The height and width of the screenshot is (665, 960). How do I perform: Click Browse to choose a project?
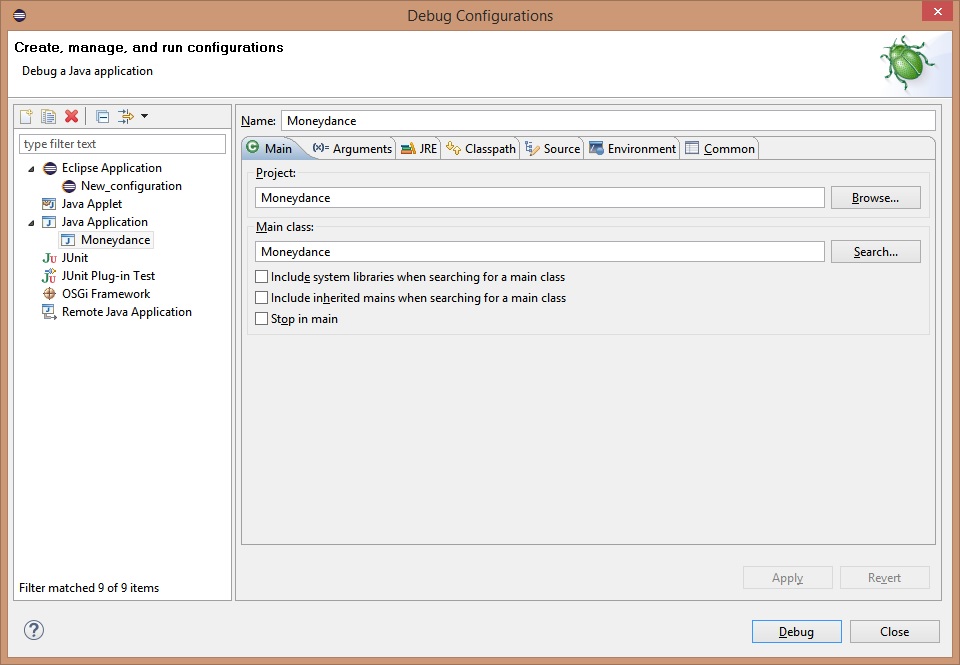click(876, 198)
